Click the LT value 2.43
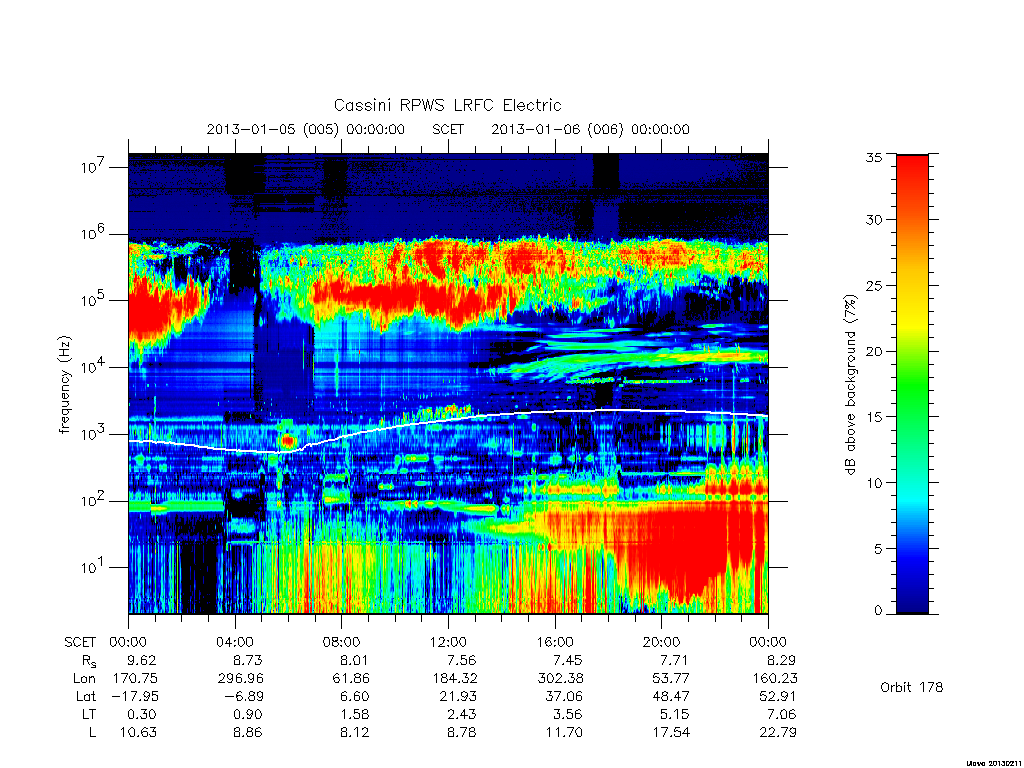 [x=462, y=714]
